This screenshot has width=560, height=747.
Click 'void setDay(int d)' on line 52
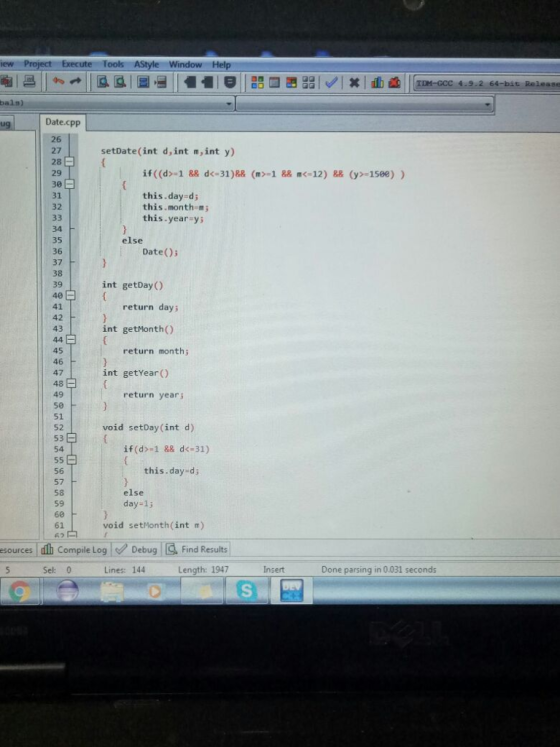tap(149, 428)
